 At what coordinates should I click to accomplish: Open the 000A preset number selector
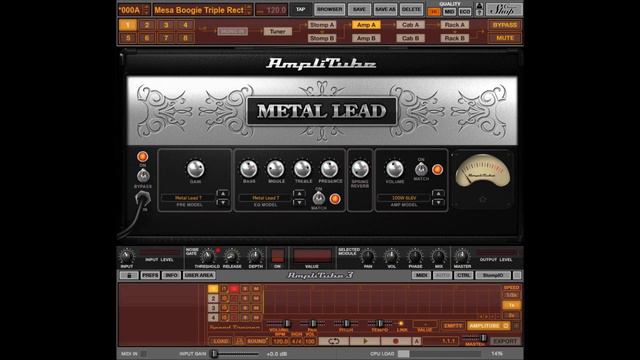coord(134,10)
